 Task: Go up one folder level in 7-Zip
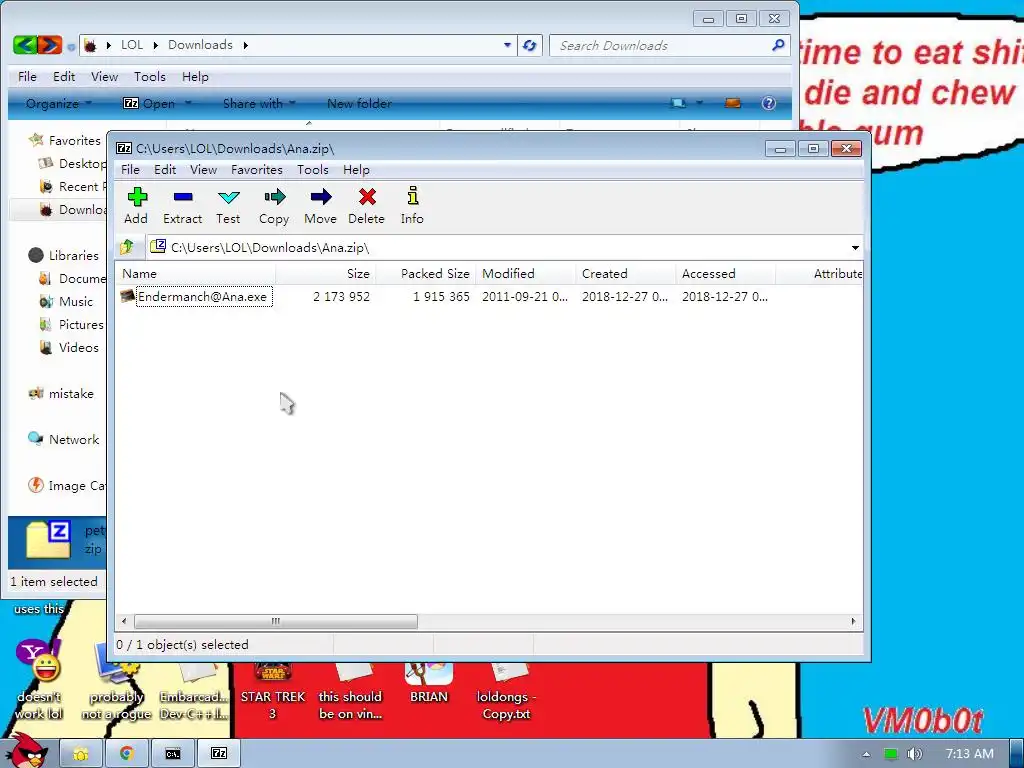tap(127, 247)
